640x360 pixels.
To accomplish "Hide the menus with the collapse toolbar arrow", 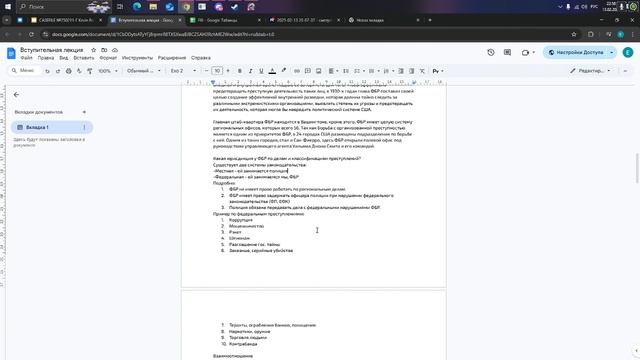I will (x=625, y=71).
